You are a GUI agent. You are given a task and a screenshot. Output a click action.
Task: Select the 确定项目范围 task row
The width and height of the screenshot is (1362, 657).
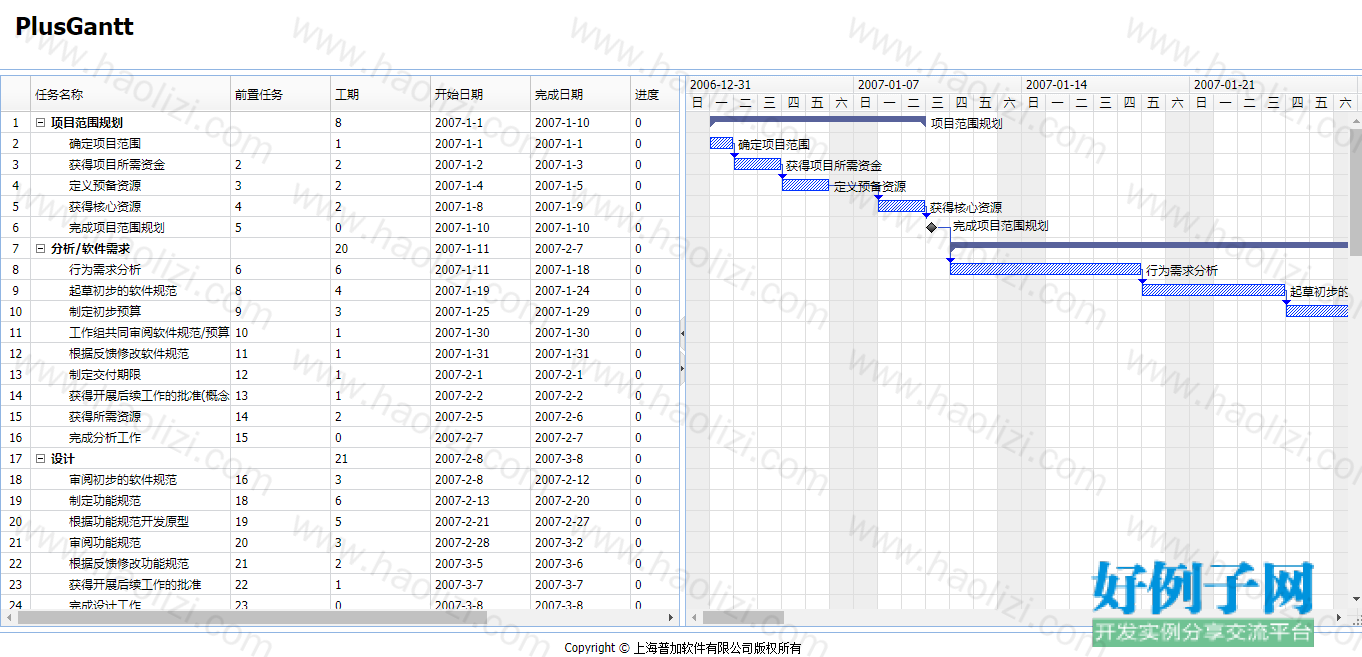pos(340,143)
